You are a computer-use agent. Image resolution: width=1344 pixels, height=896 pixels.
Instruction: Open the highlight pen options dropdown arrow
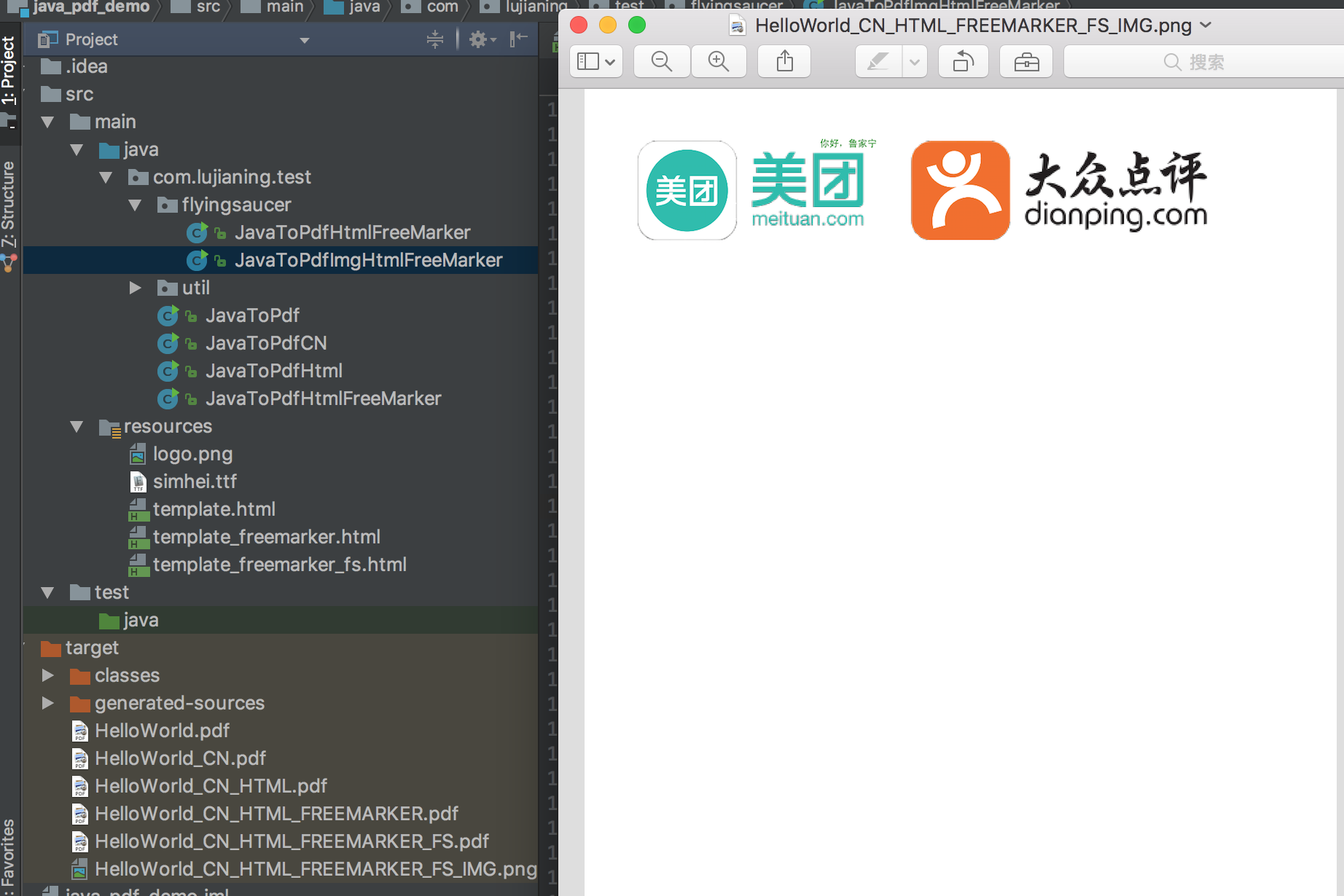pyautogui.click(x=914, y=62)
